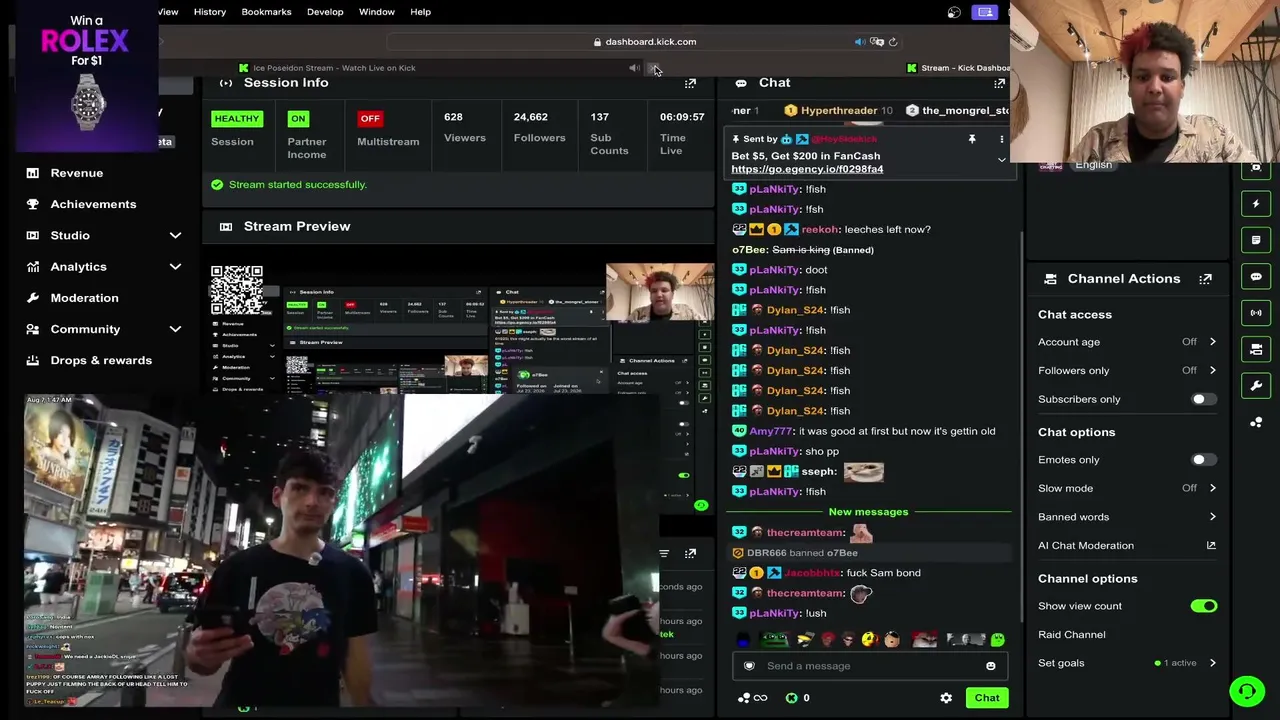Click the Studio icon in the sidebar
The image size is (1280, 720).
33,235
